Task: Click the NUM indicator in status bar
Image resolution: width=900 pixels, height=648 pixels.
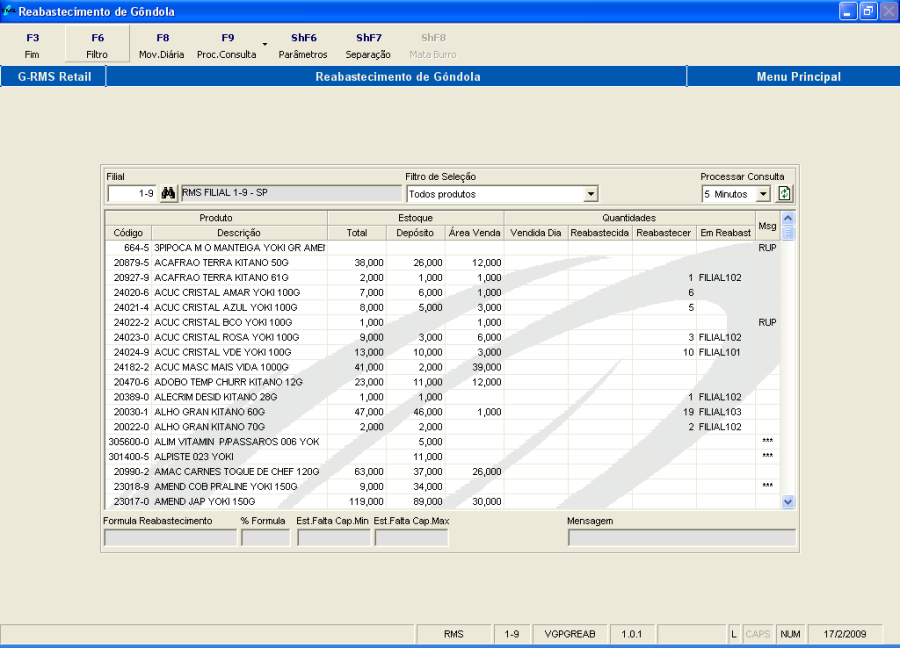Action: click(x=790, y=634)
